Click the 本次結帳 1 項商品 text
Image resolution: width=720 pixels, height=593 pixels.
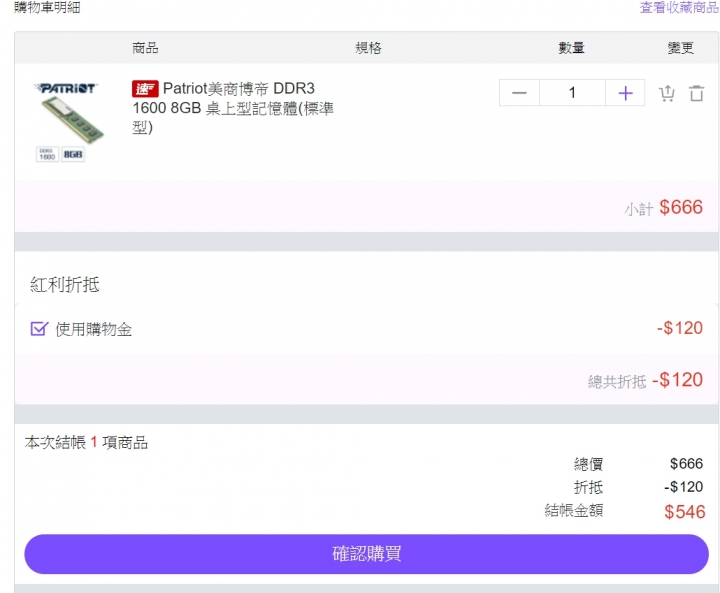(x=86, y=443)
